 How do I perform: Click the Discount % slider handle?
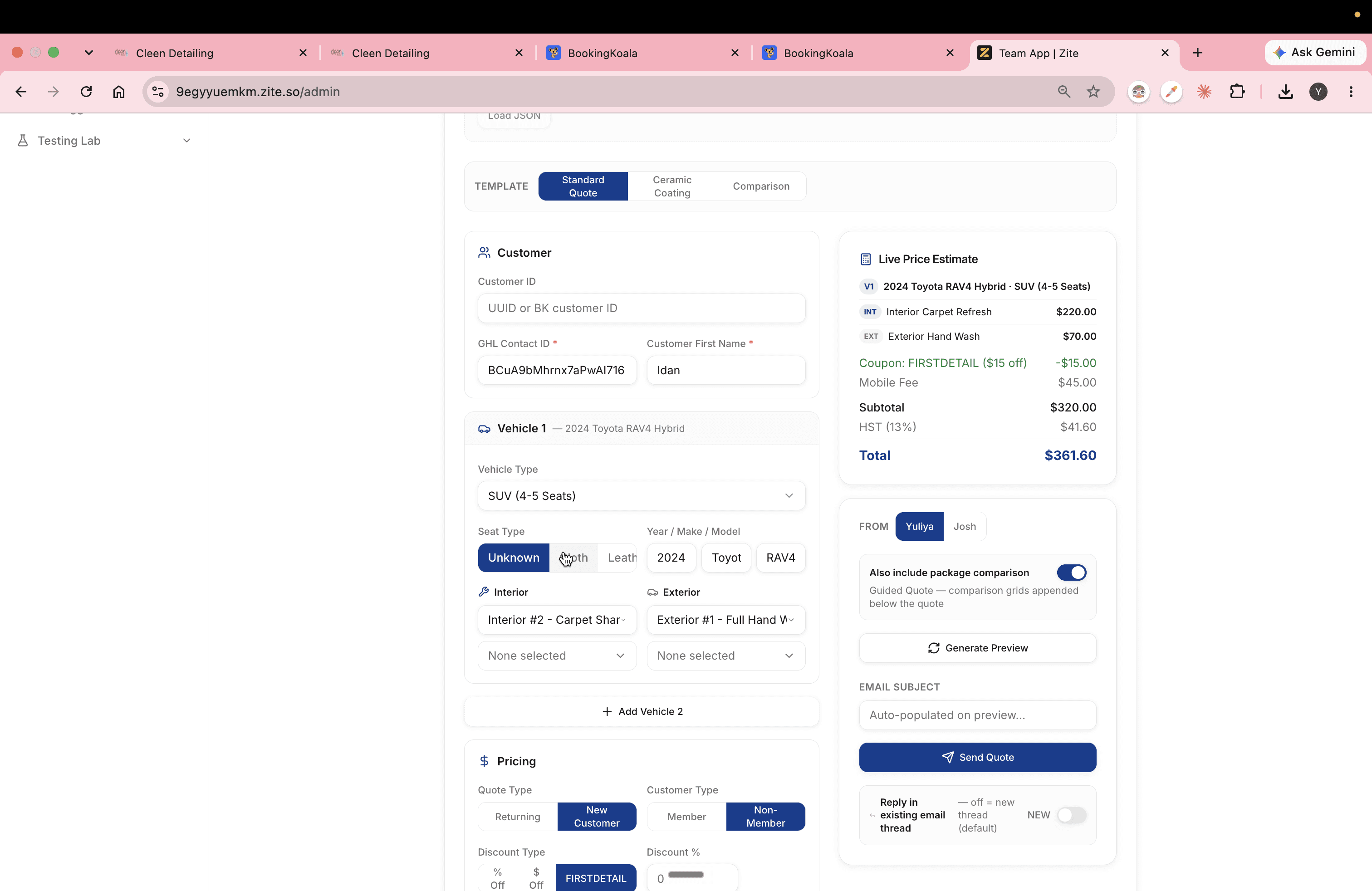pyautogui.click(x=686, y=875)
